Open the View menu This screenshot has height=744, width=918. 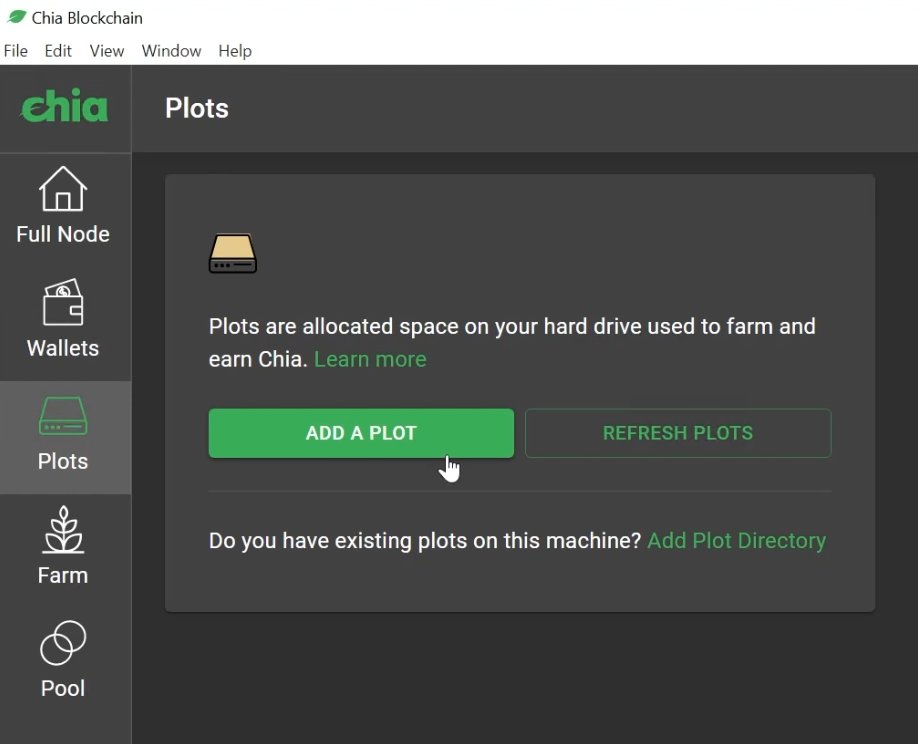pyautogui.click(x=107, y=51)
